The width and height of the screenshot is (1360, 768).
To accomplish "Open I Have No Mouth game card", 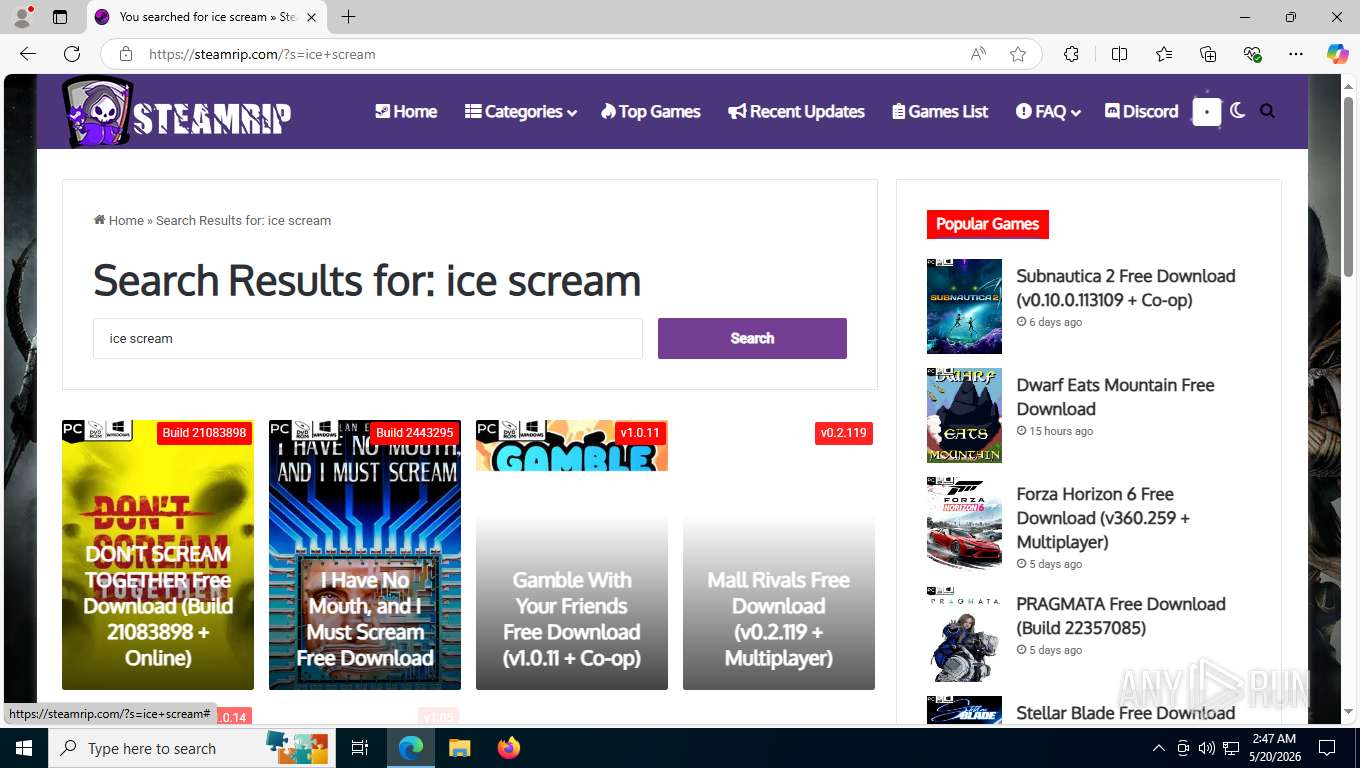I will click(x=365, y=555).
